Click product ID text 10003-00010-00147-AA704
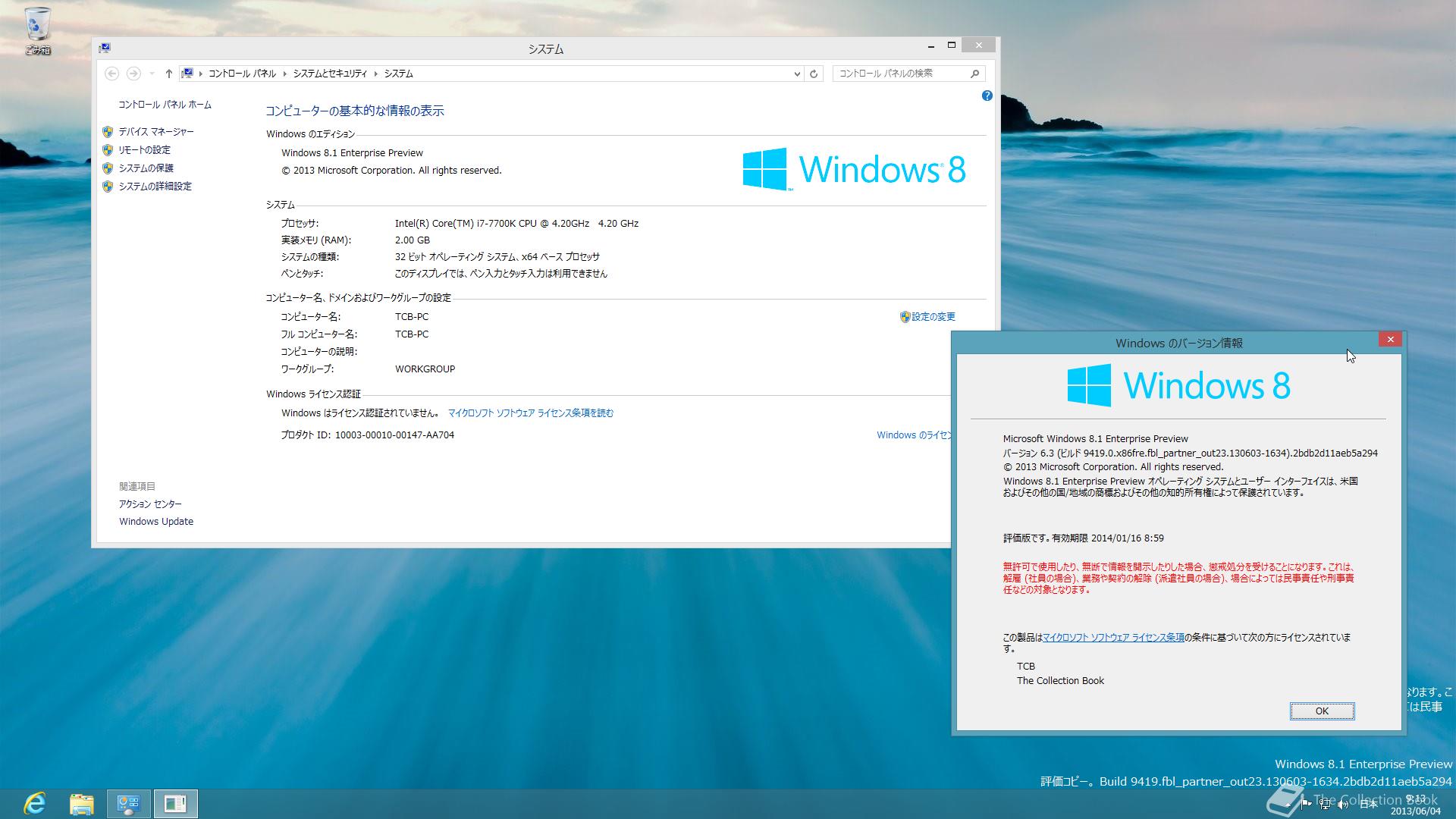1456x819 pixels. [394, 435]
